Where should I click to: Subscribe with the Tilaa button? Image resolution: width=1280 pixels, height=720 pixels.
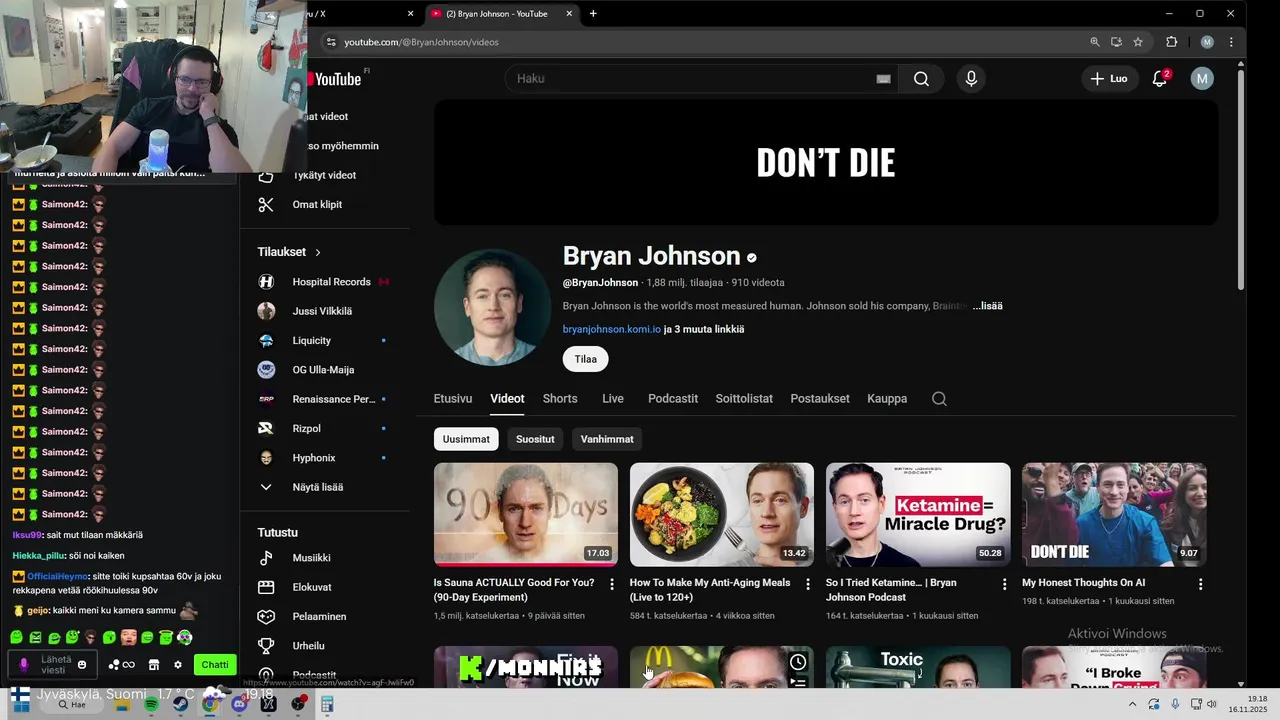[x=586, y=359]
